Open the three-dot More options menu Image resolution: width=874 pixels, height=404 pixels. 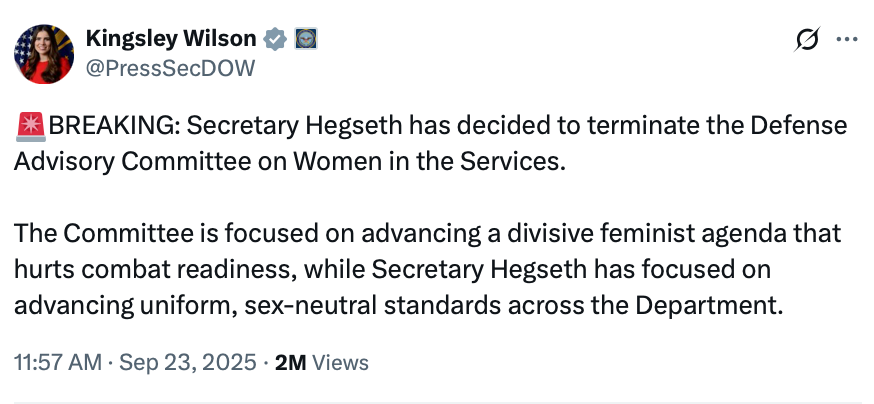(x=846, y=40)
